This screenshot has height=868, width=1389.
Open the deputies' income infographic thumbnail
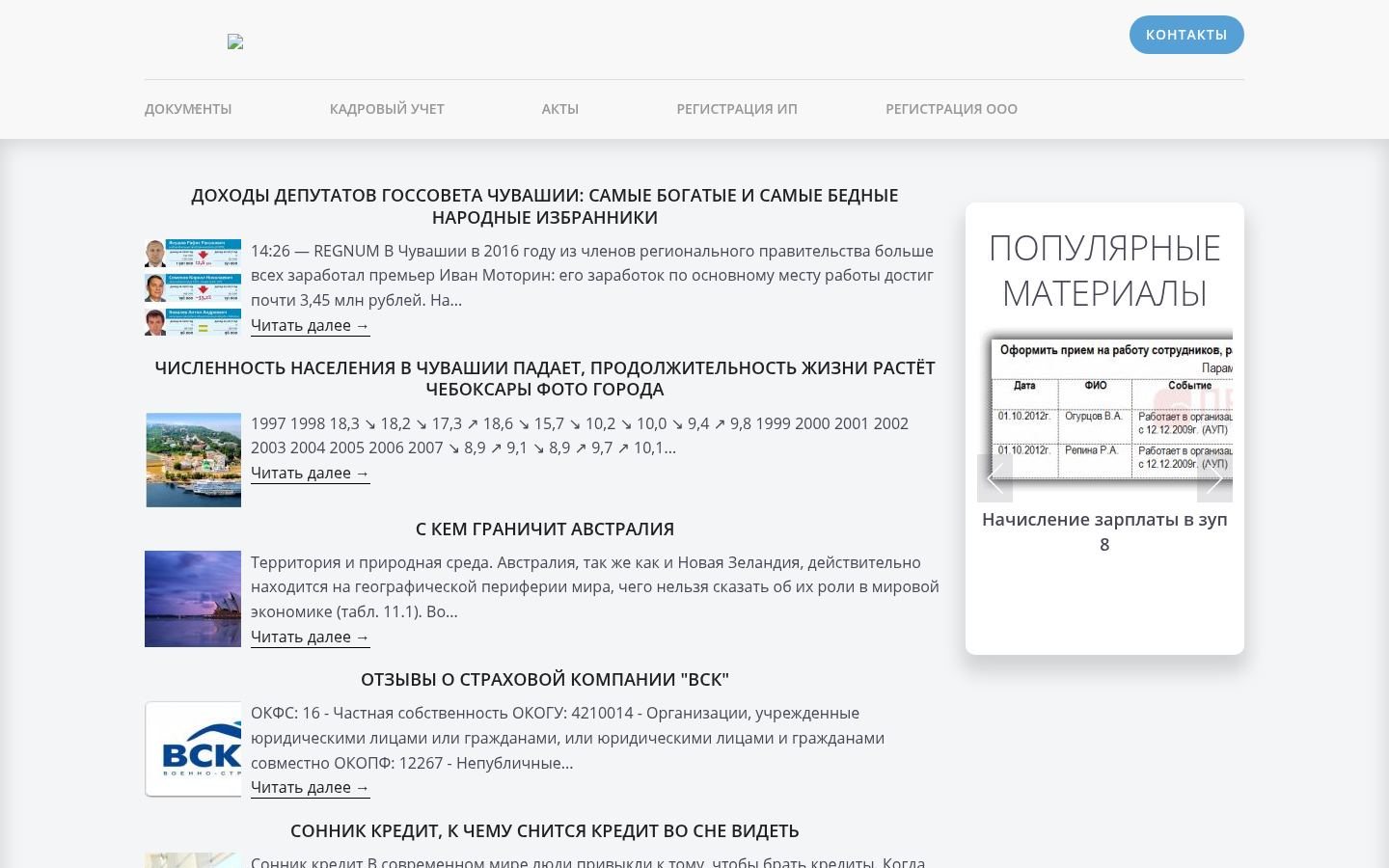[193, 287]
